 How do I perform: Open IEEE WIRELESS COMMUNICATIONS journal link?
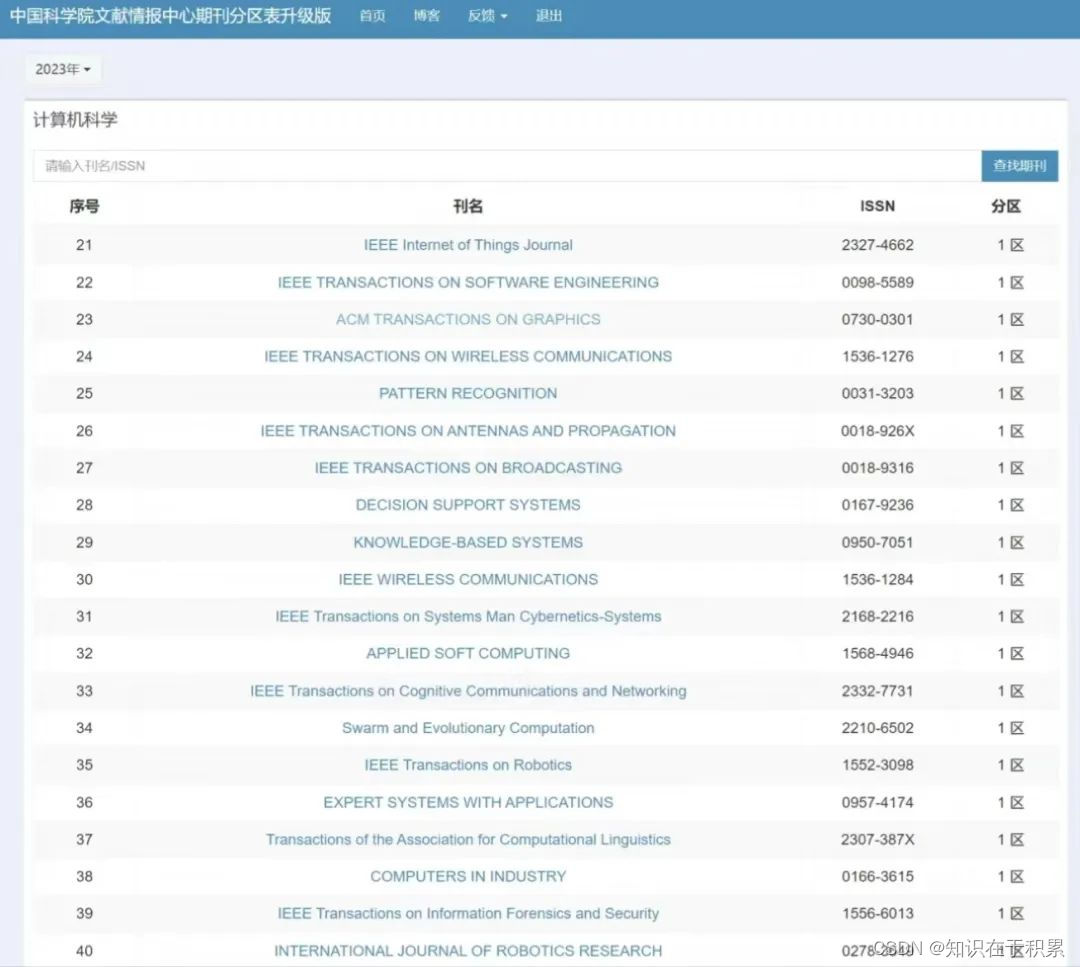tap(468, 580)
